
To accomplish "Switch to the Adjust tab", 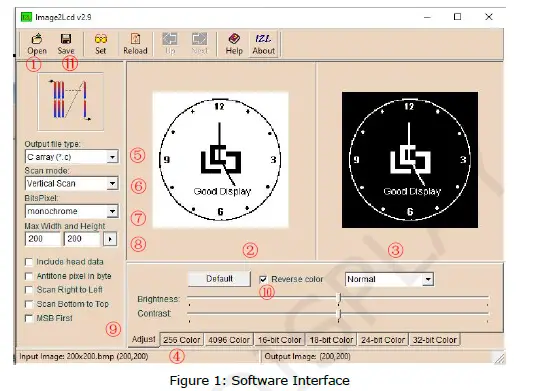I will pyautogui.click(x=143, y=339).
